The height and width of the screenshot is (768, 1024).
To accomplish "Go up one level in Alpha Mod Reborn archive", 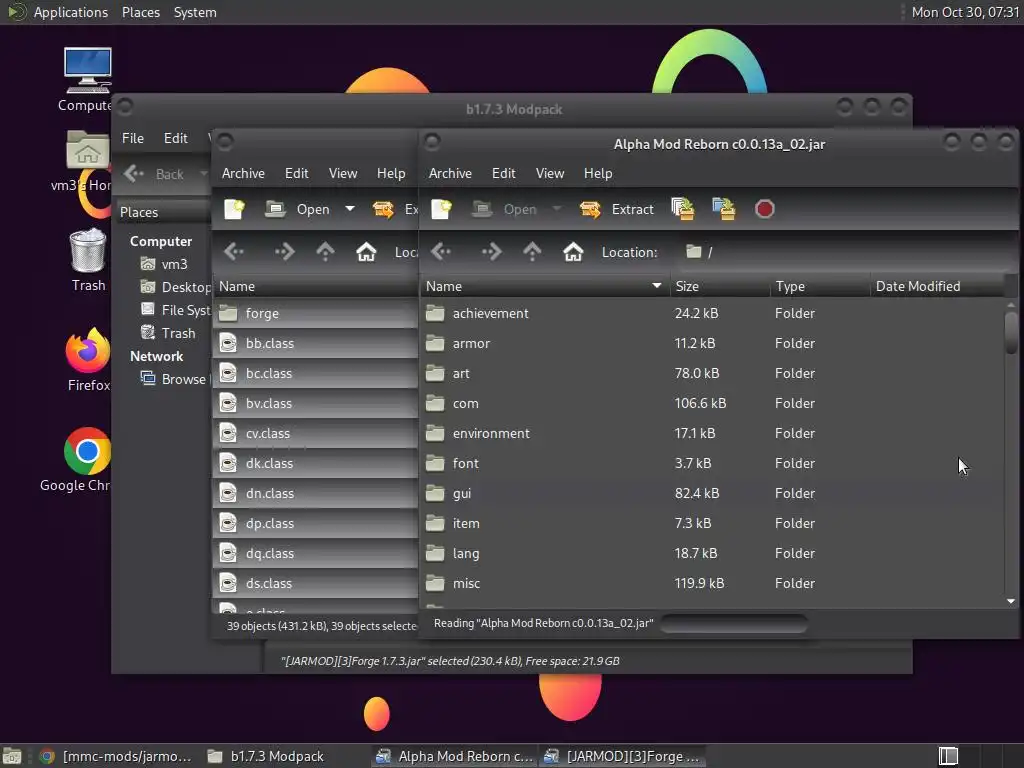I will (x=532, y=251).
